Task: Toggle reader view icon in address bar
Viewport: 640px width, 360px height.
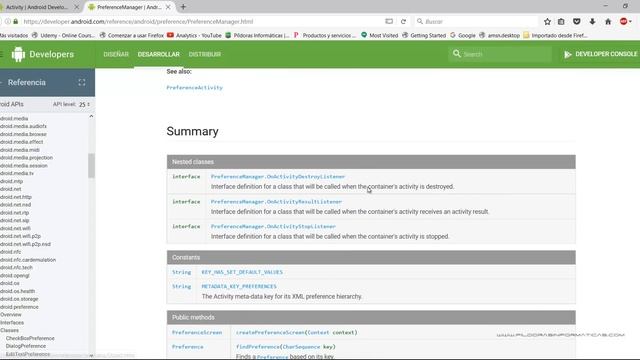Action: 389,21
